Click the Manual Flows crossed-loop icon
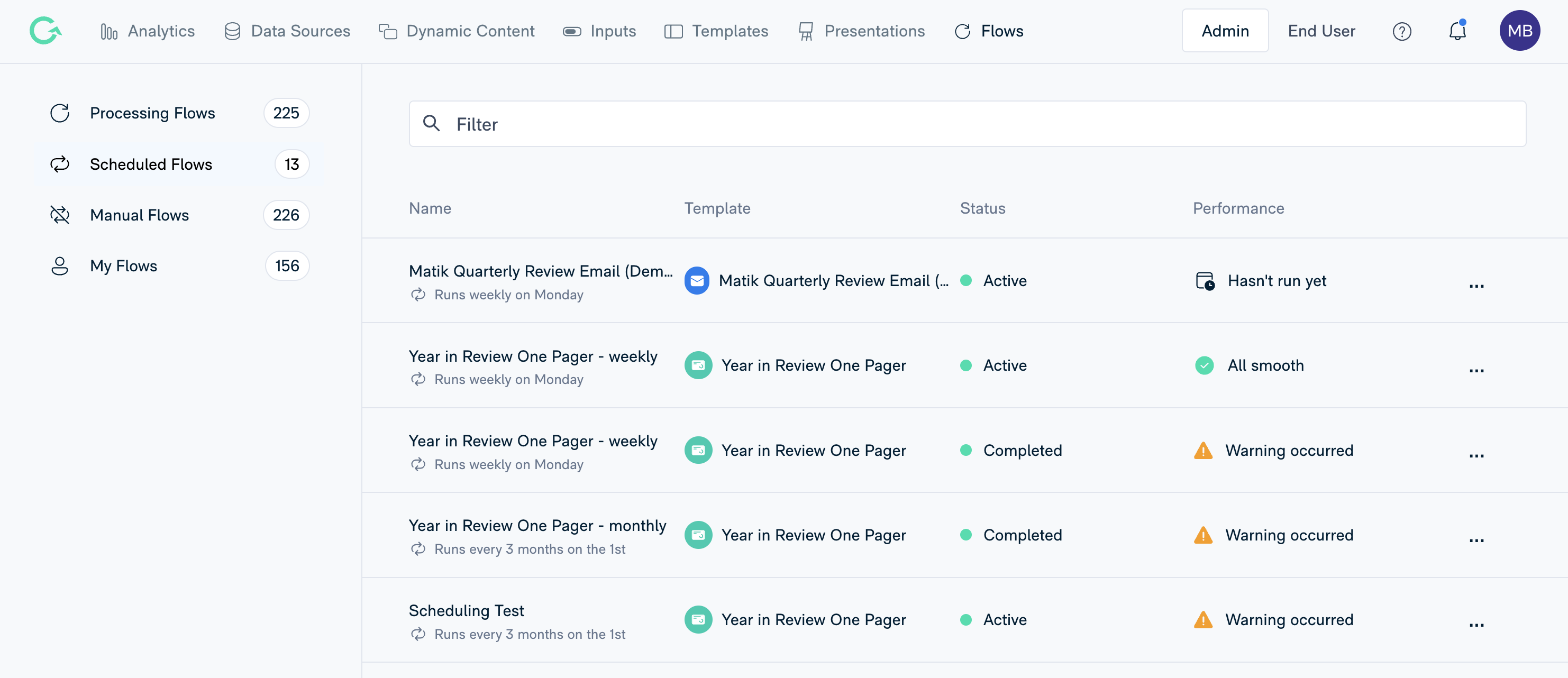This screenshot has height=678, width=1568. (x=60, y=215)
